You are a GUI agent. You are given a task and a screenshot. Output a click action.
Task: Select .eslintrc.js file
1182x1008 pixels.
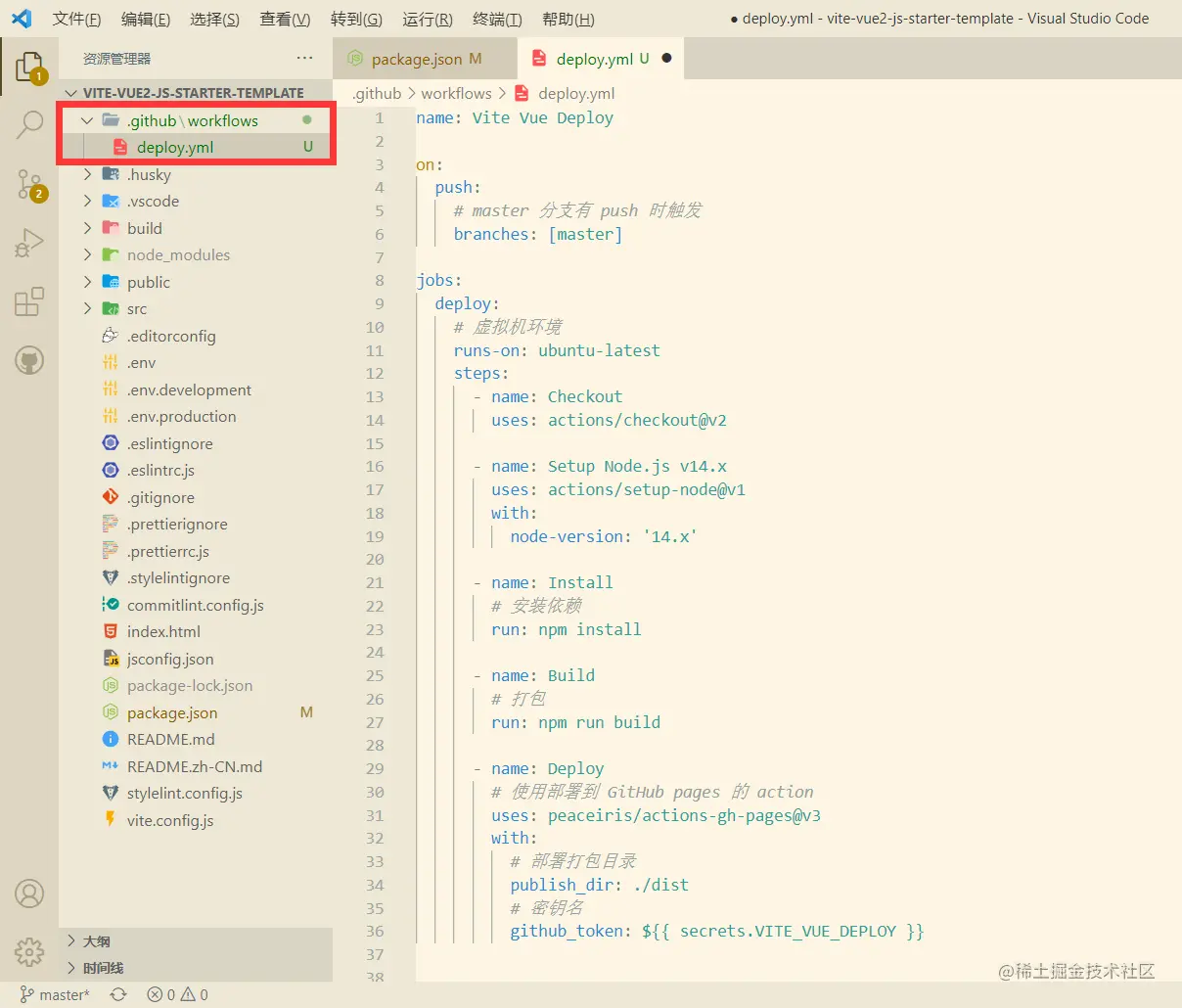(x=196, y=470)
